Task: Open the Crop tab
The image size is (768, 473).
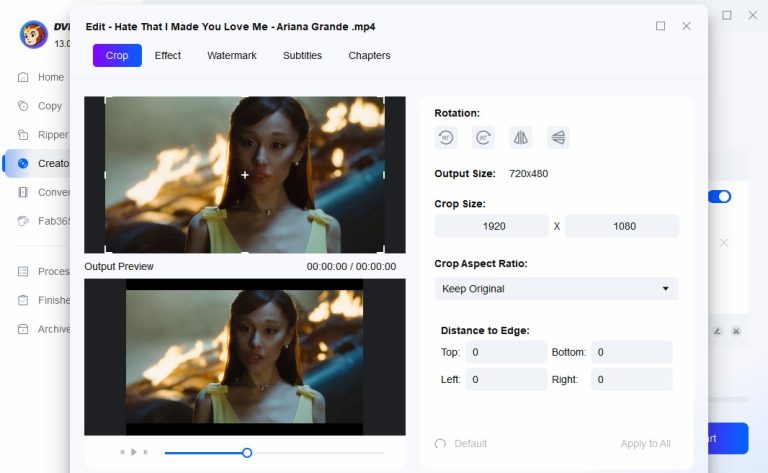Action: point(117,55)
